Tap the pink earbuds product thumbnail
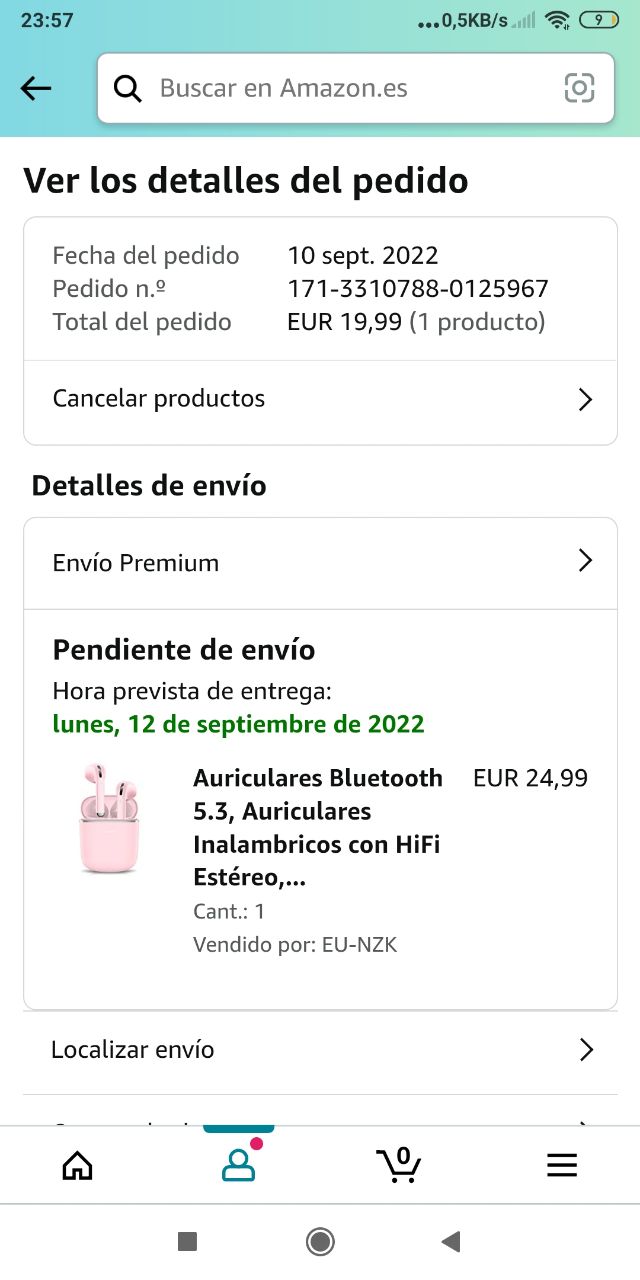This screenshot has height=1280, width=640. [x=109, y=818]
